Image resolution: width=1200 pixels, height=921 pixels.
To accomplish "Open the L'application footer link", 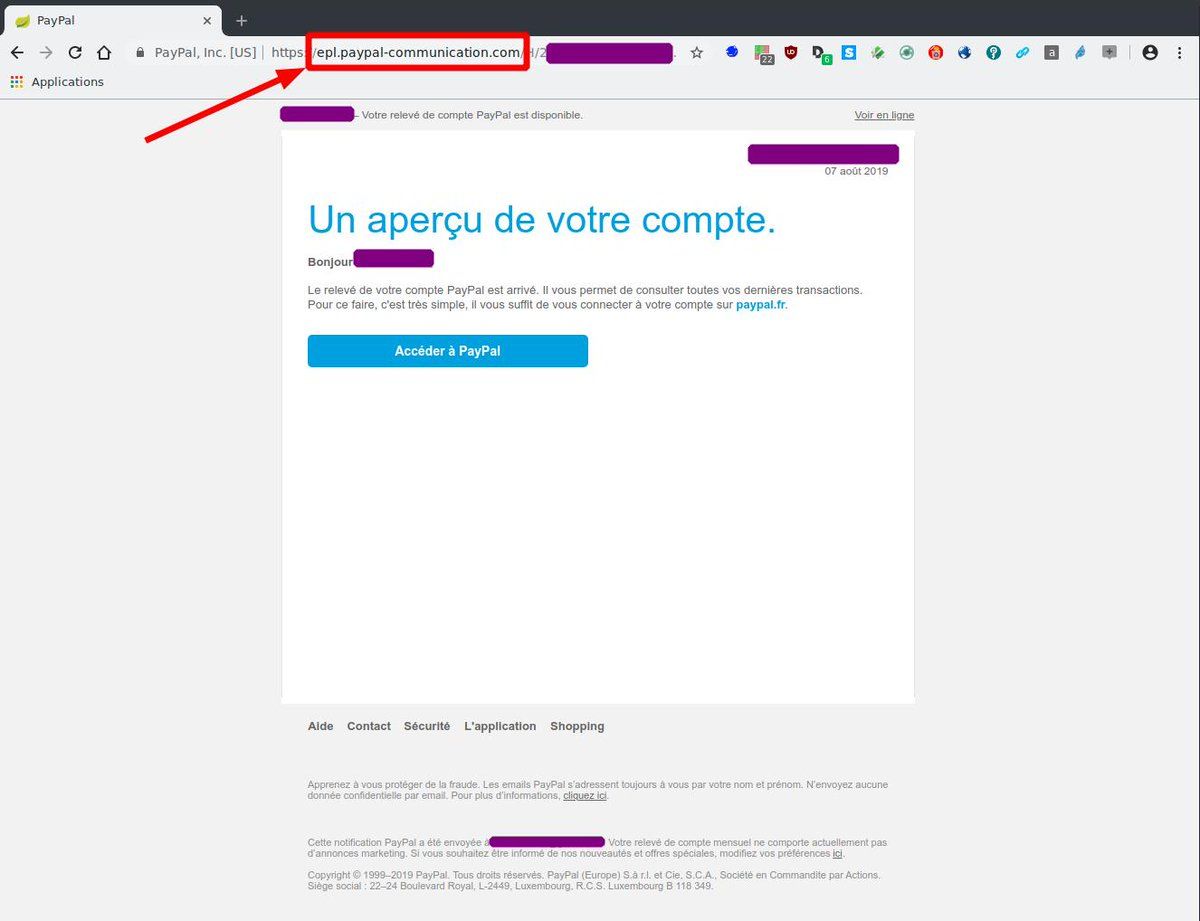I will pyautogui.click(x=500, y=726).
